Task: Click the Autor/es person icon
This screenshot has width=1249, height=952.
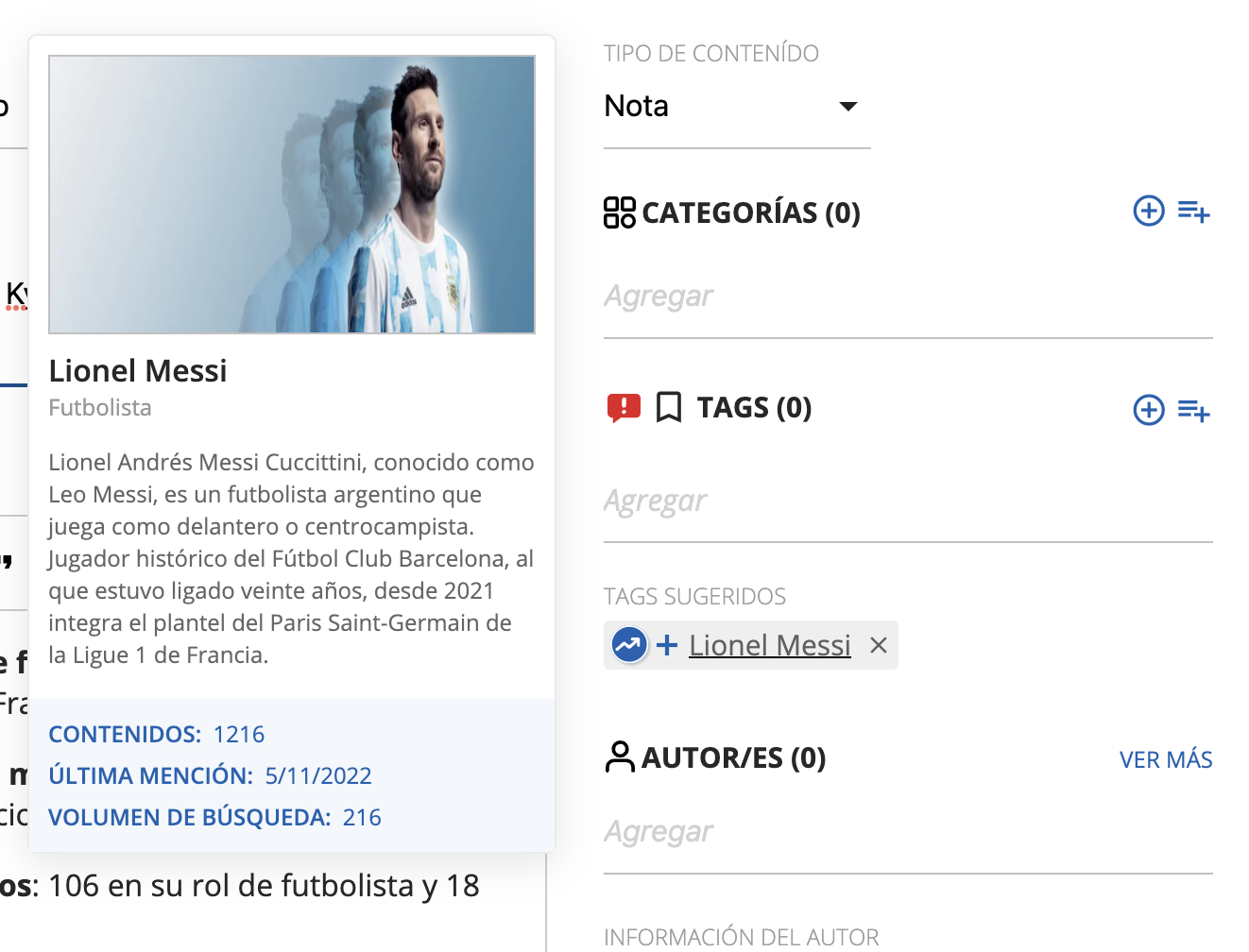Action: [x=620, y=757]
